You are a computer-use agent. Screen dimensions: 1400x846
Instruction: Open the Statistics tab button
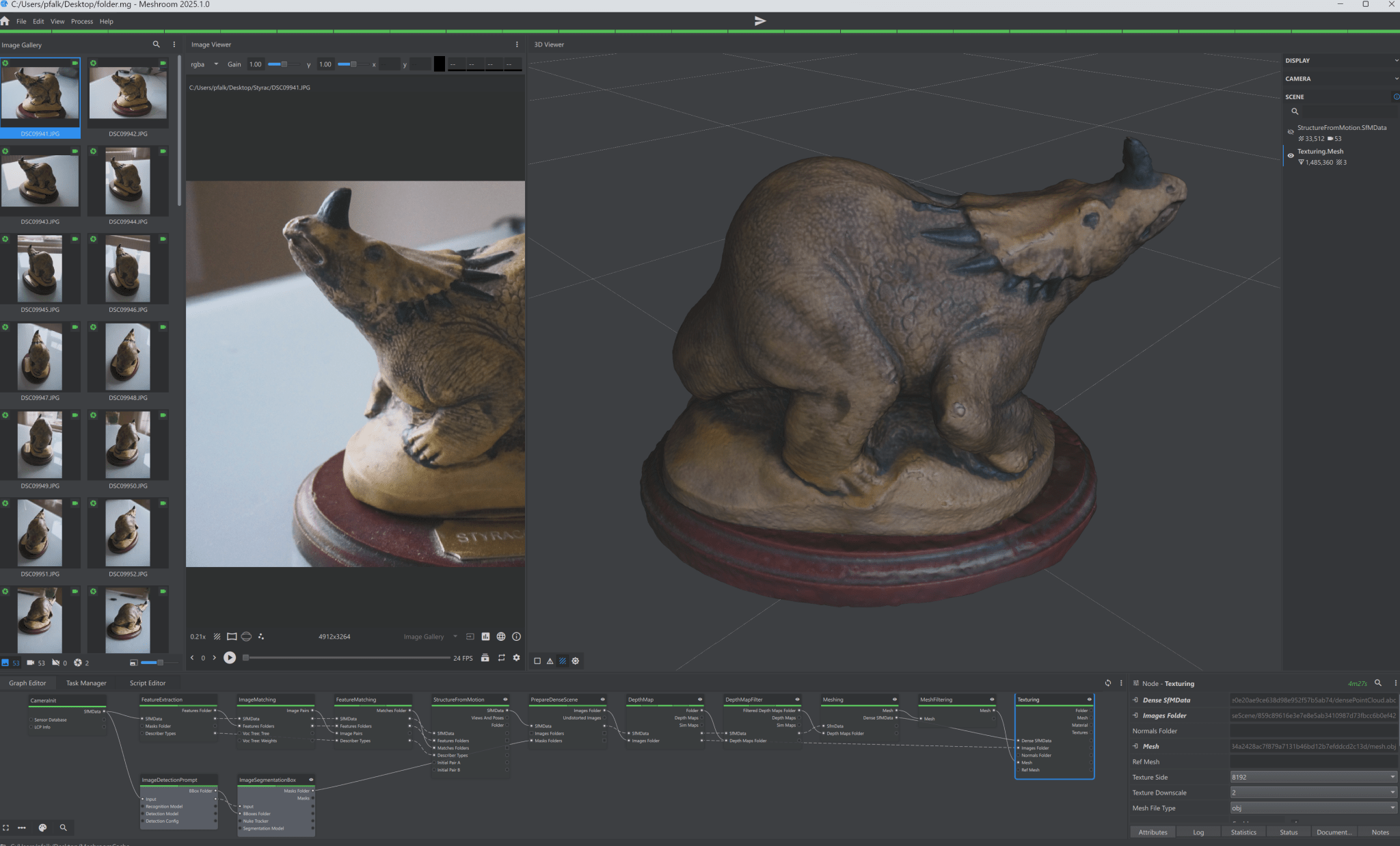tap(1243, 832)
